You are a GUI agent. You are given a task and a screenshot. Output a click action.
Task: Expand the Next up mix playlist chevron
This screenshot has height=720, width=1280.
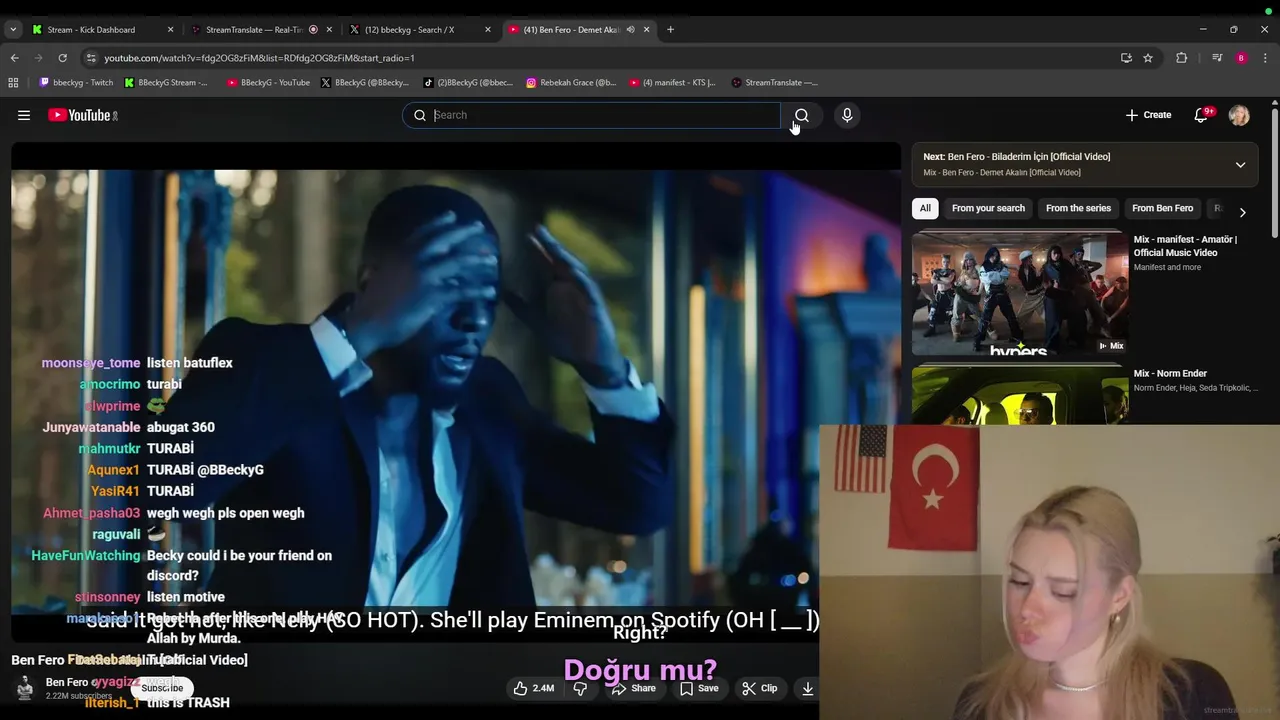[x=1240, y=165]
